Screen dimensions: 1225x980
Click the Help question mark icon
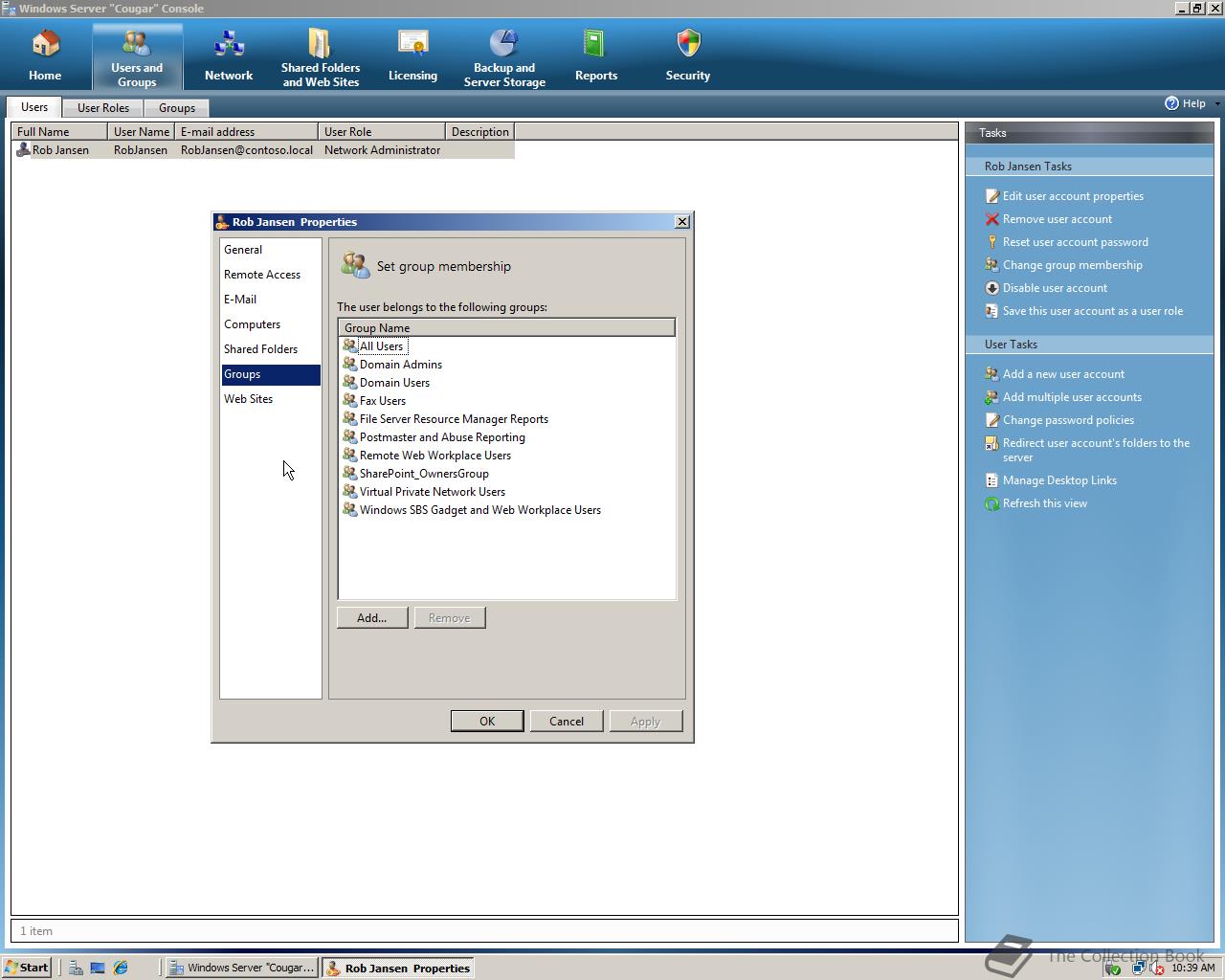click(x=1171, y=103)
